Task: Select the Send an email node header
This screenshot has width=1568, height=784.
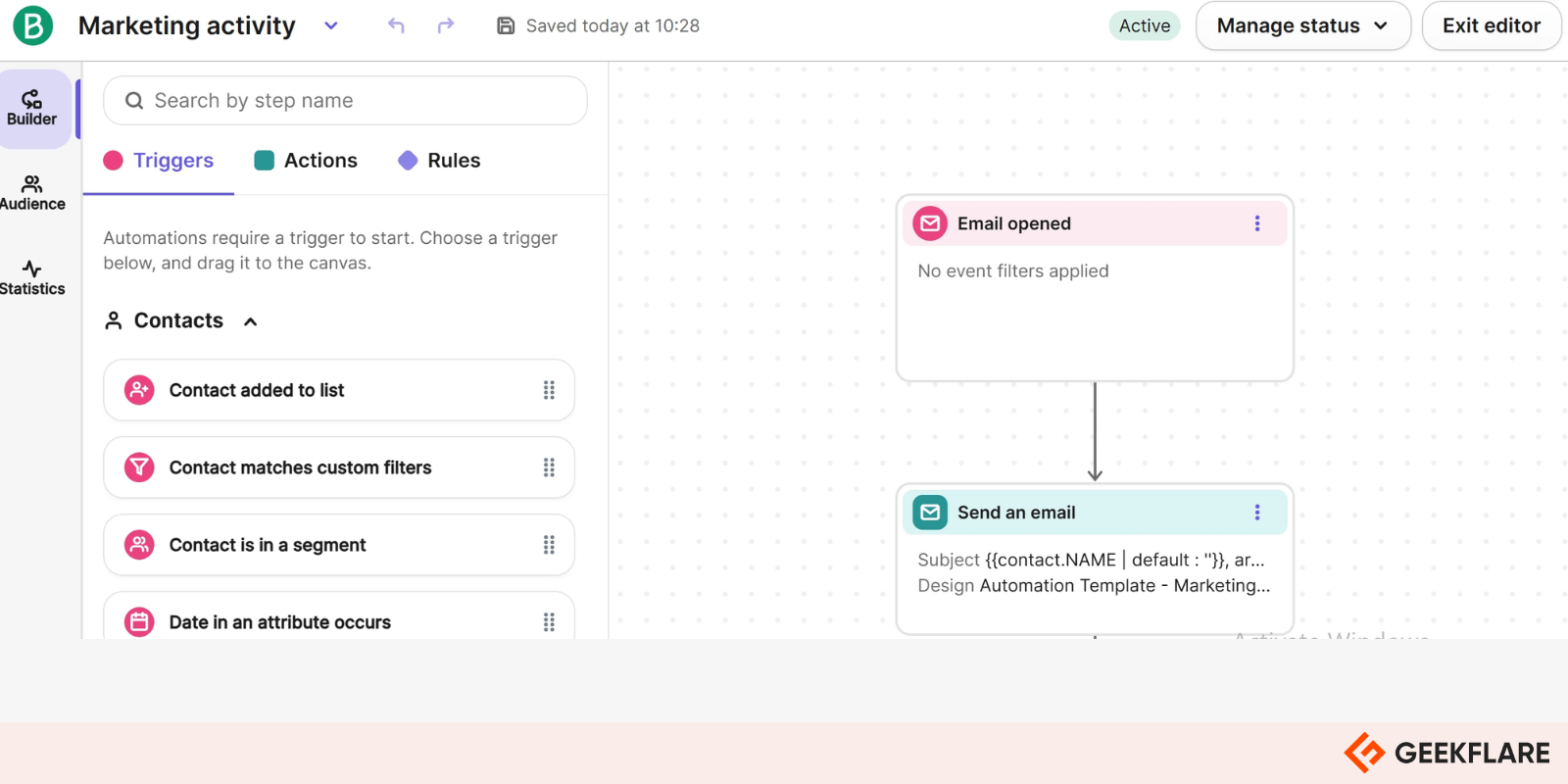Action: [1095, 513]
